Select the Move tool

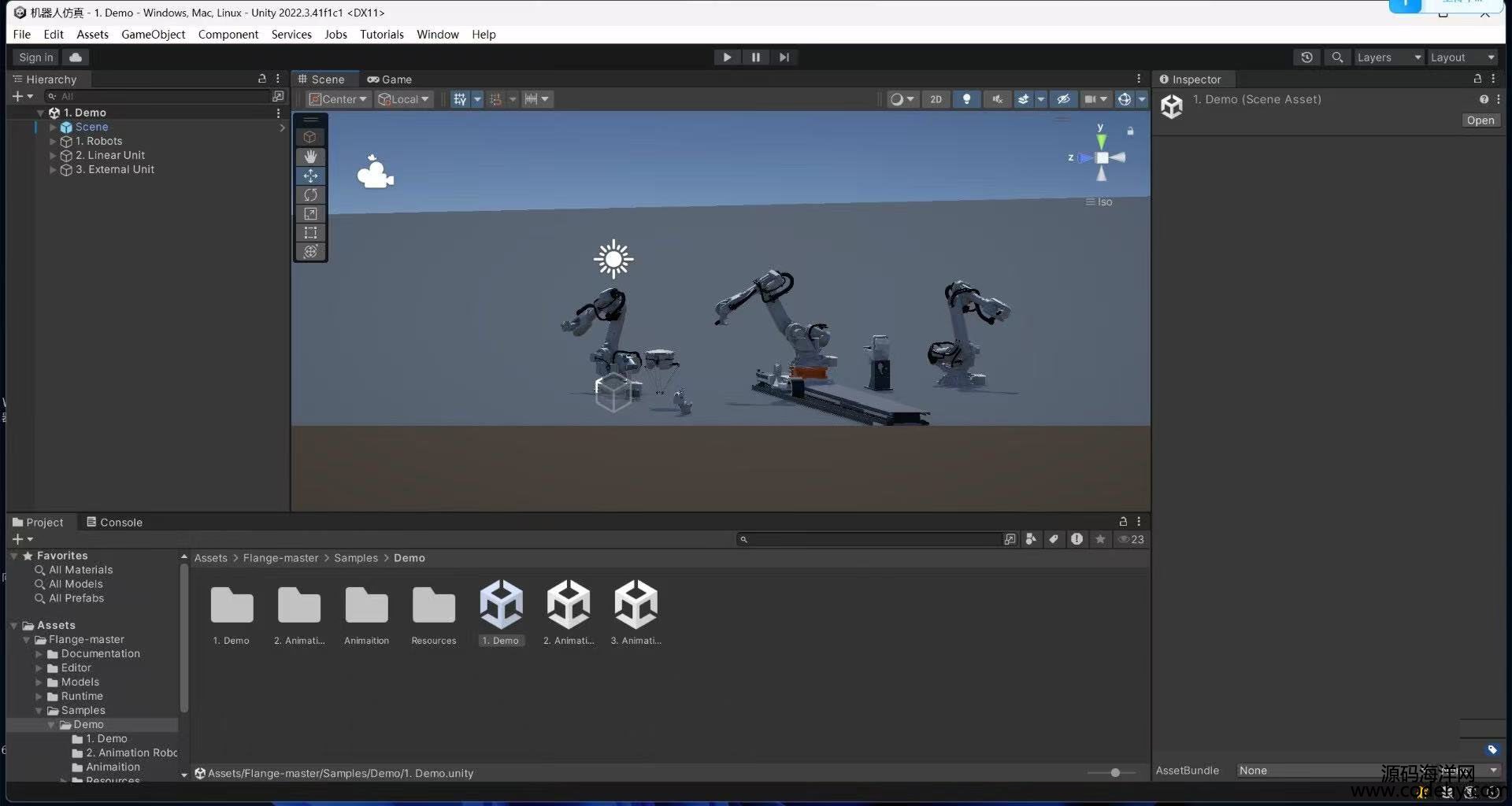click(310, 176)
